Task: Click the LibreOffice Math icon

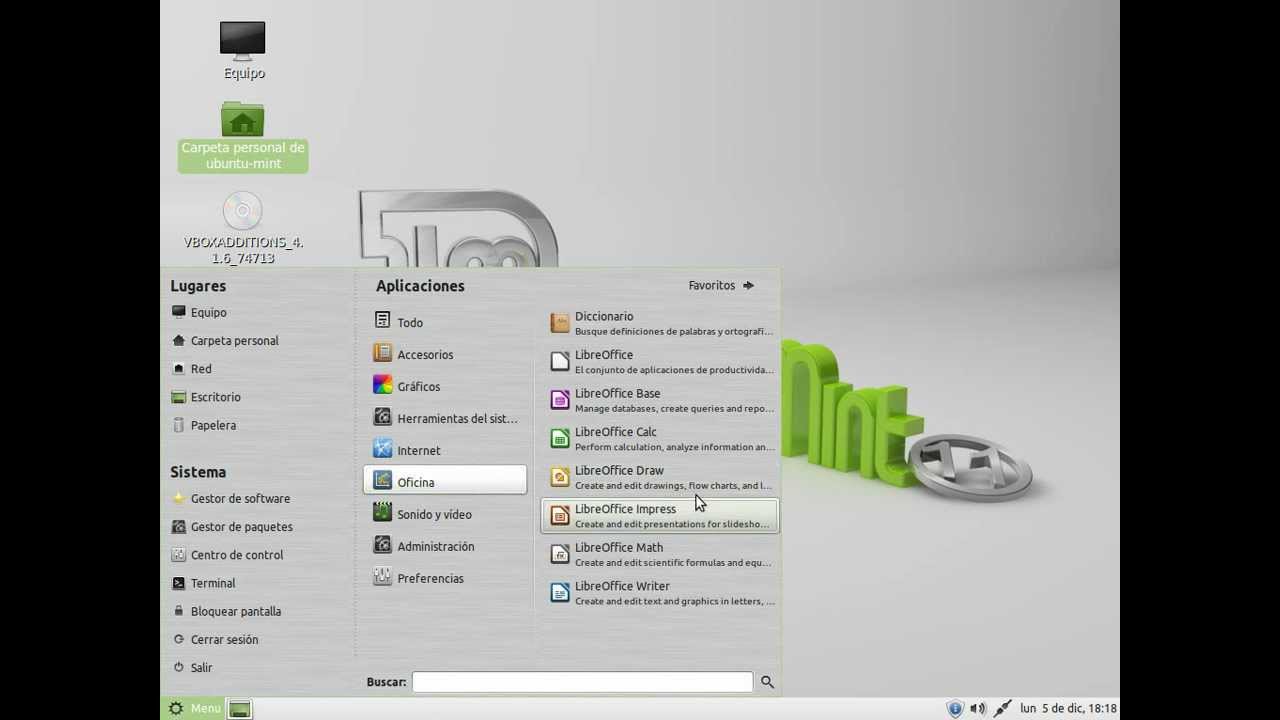Action: (x=560, y=554)
